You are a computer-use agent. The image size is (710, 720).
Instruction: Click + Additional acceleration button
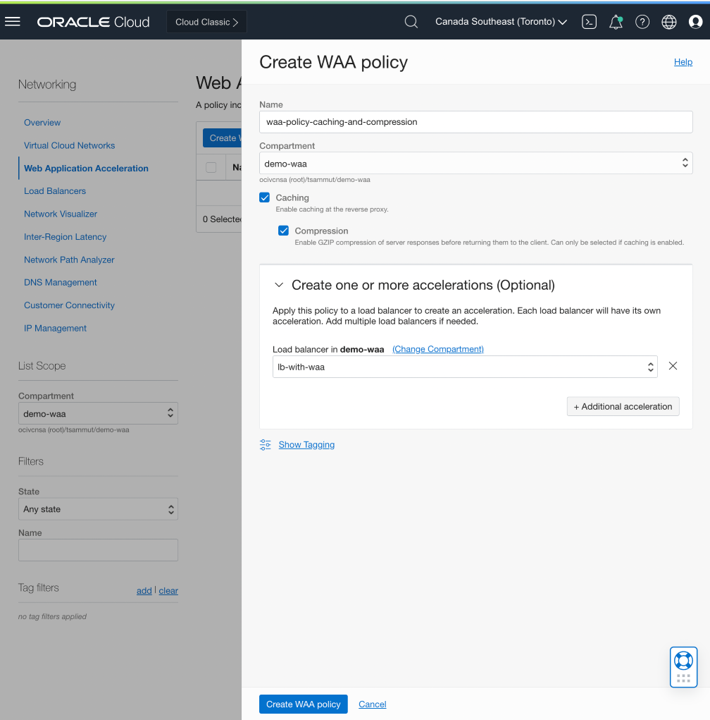[x=623, y=406]
